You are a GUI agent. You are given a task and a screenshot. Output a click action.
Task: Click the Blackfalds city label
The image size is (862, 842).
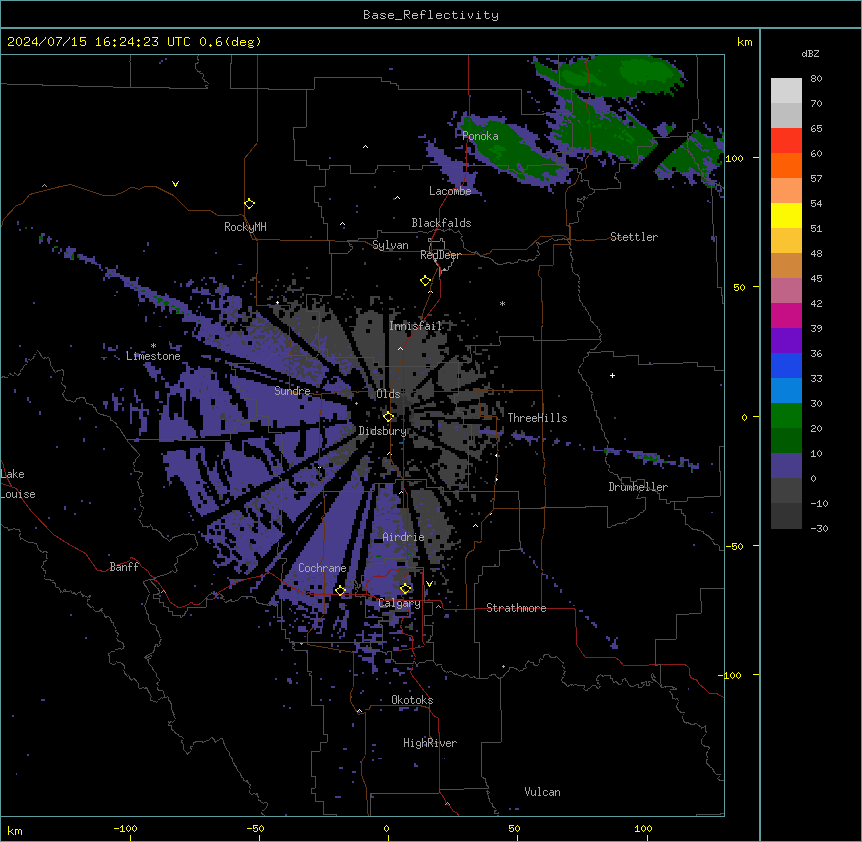(441, 223)
